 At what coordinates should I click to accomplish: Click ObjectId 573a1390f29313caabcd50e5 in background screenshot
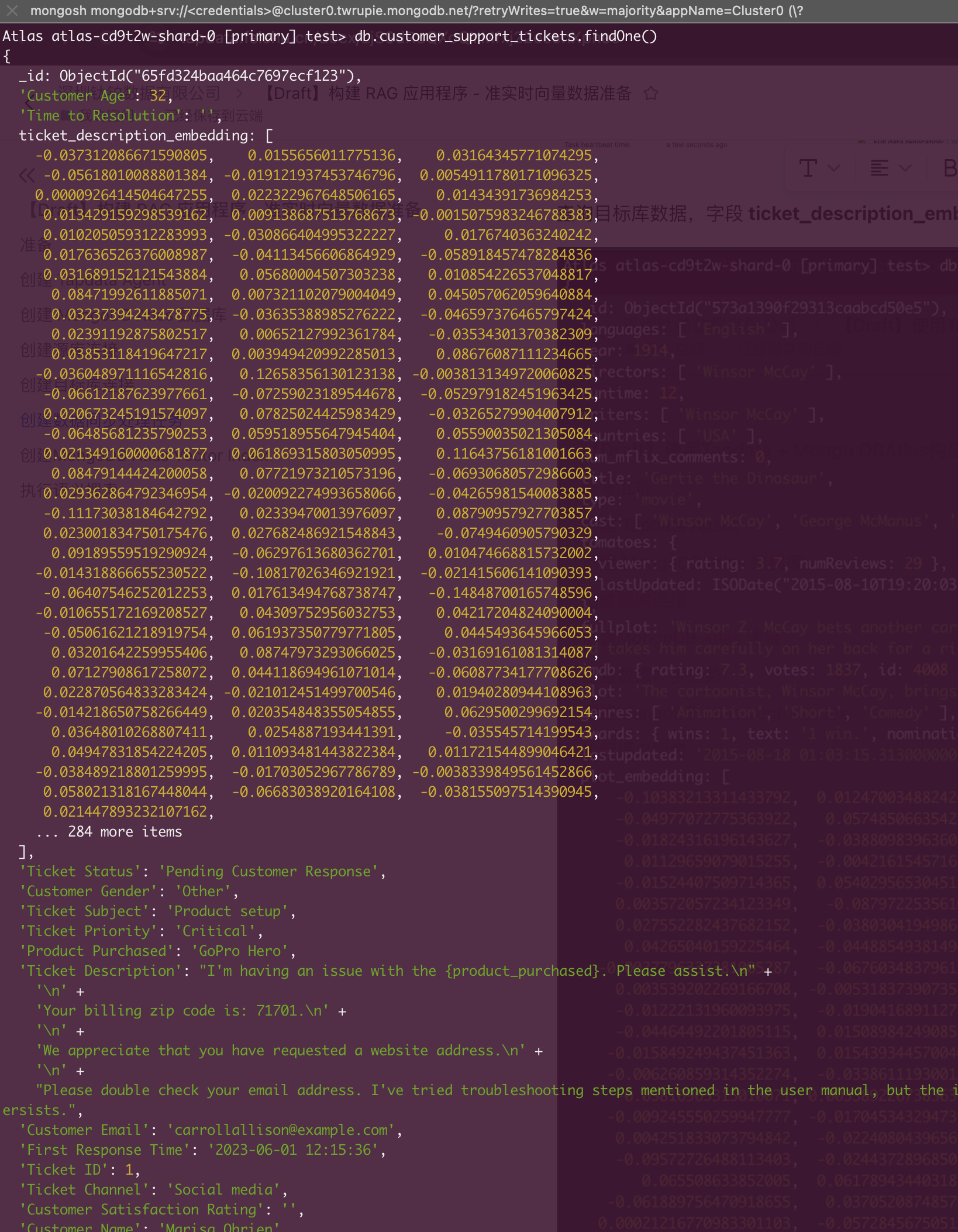781,308
